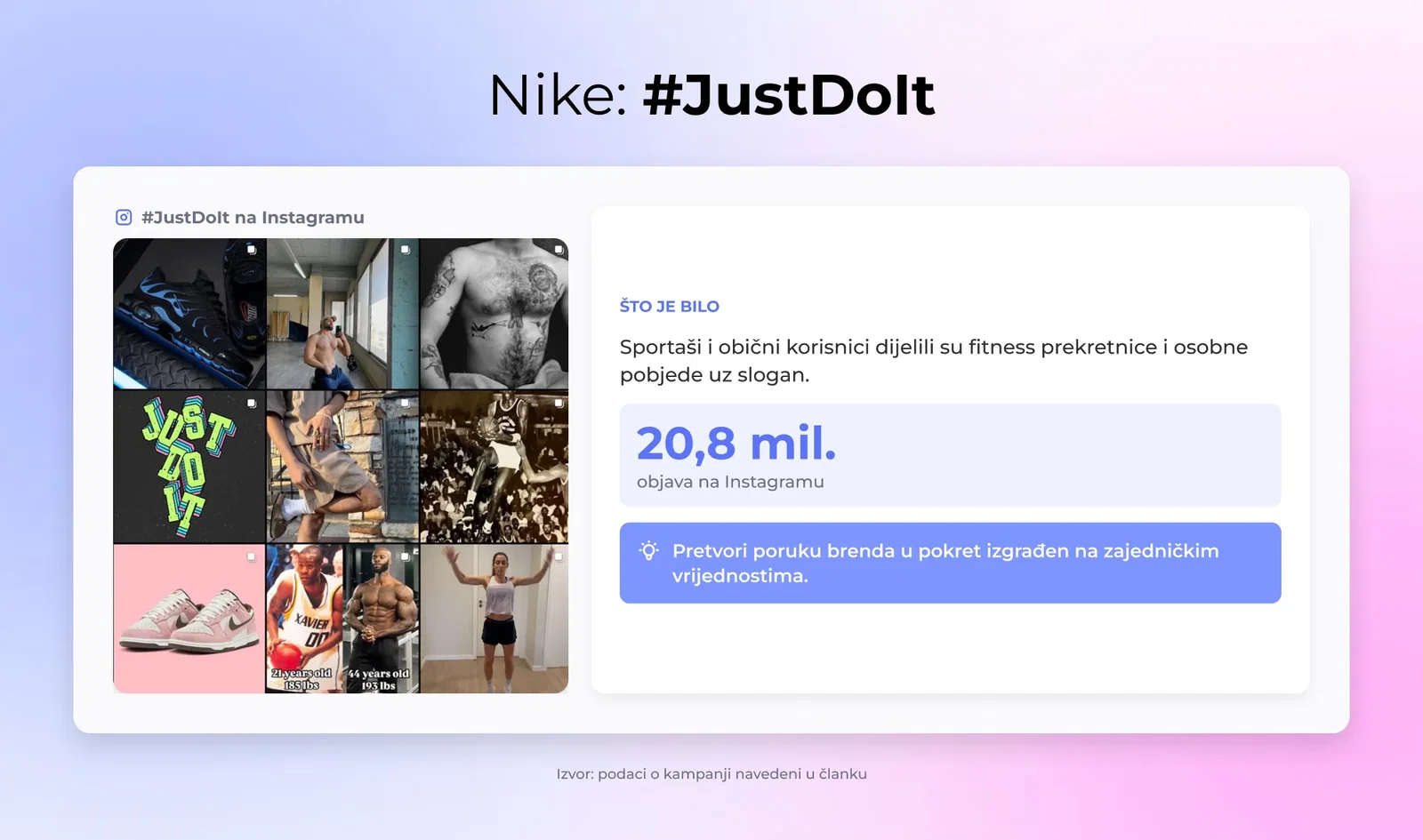Open the blue flame sneaker photo

click(189, 314)
